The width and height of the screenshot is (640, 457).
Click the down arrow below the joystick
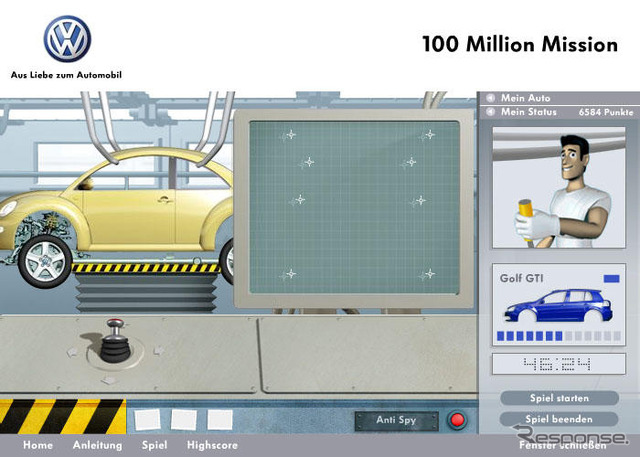[109, 380]
